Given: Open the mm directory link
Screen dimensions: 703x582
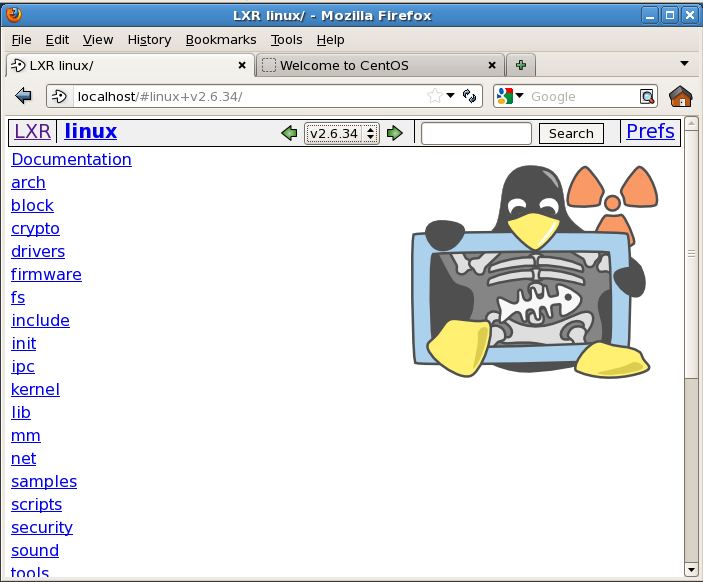Looking at the screenshot, I should (x=26, y=436).
